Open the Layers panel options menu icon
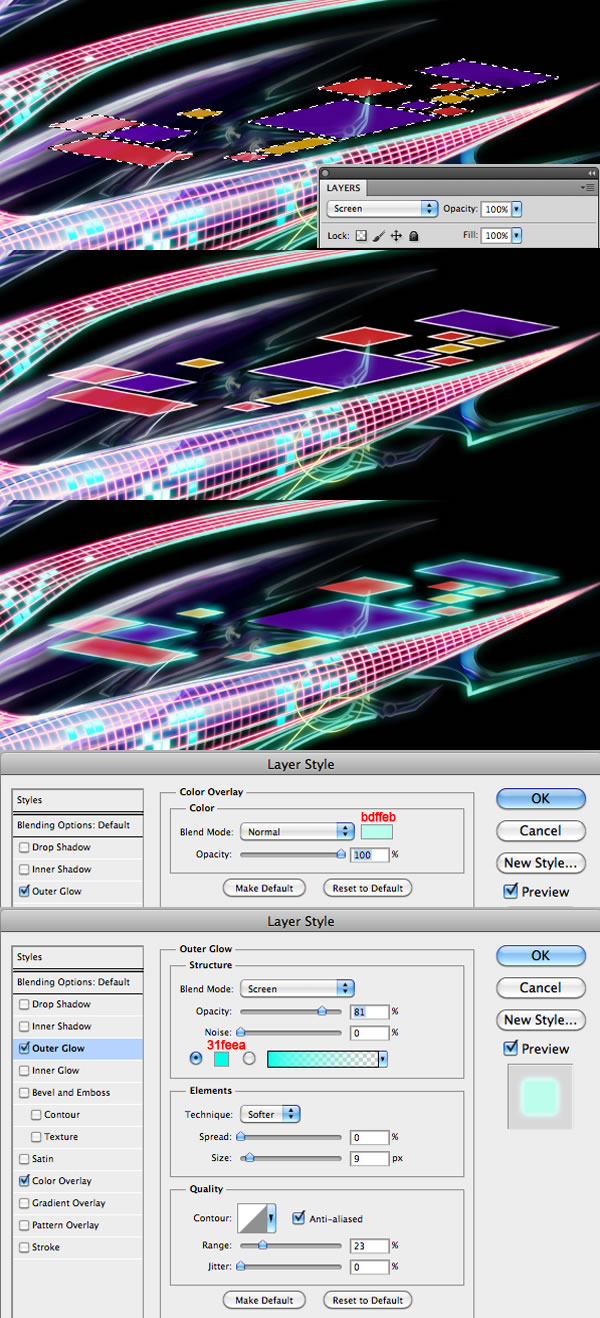This screenshot has width=600, height=1318. click(x=590, y=187)
